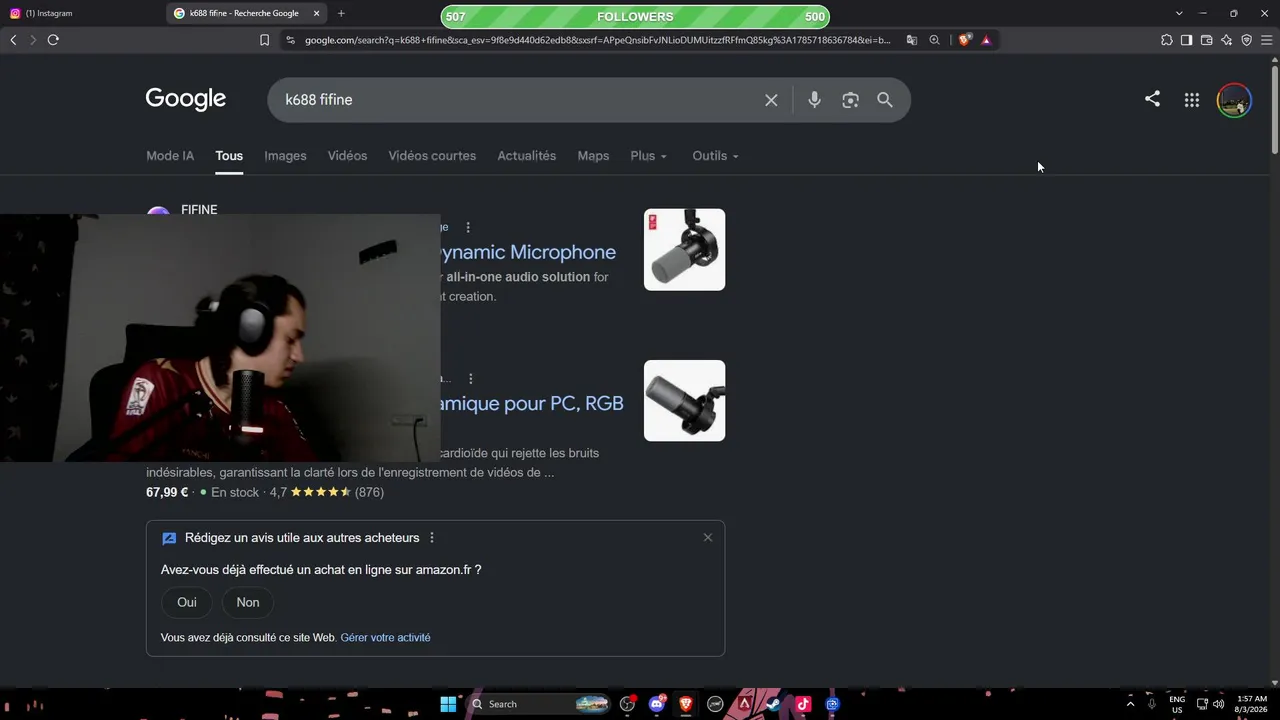1280x720 pixels.
Task: Open options menu for second search result
Action: (x=470, y=379)
